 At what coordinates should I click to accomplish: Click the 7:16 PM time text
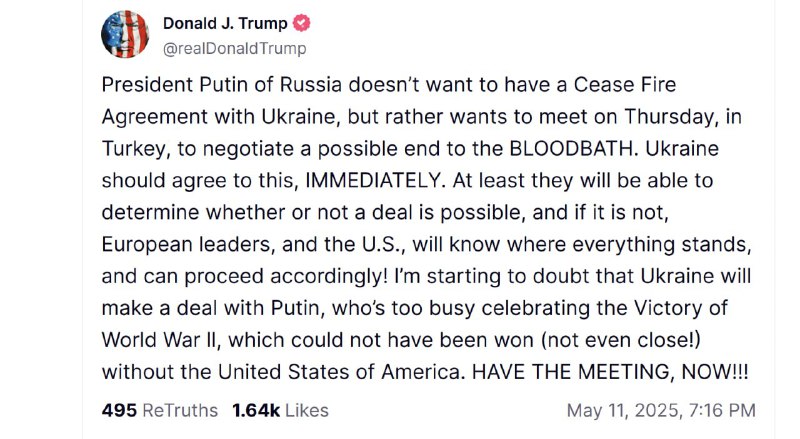click(722, 410)
